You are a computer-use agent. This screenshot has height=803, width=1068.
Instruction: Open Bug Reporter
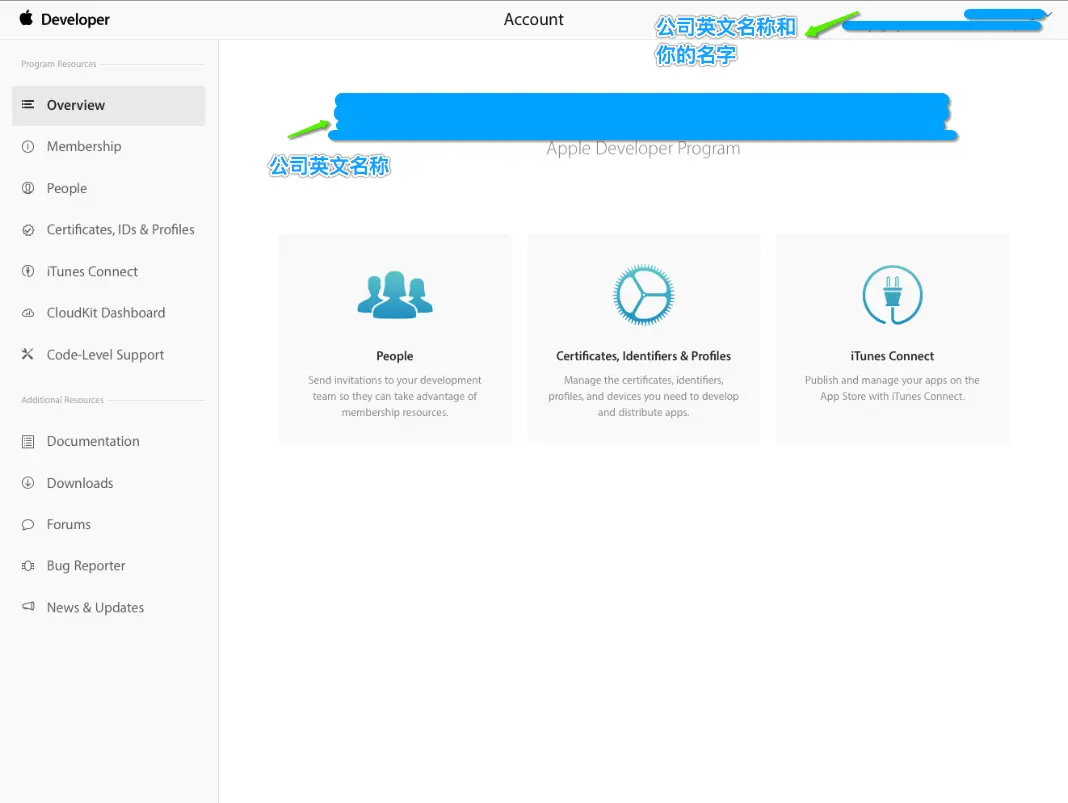pos(86,566)
